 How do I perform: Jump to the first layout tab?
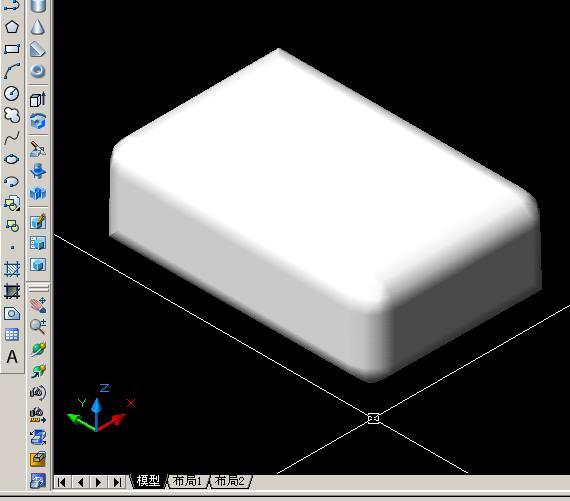pos(62,482)
